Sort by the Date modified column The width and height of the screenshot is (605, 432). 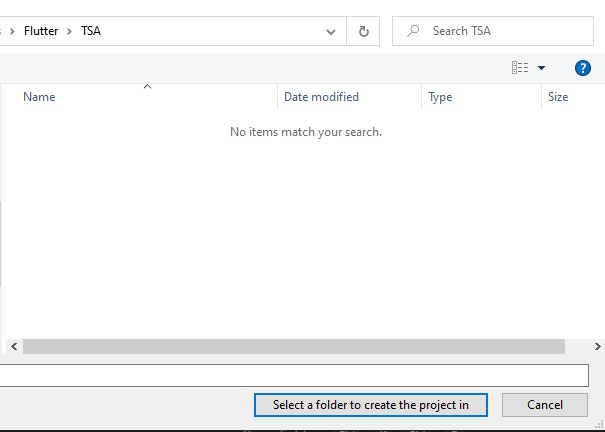coord(321,97)
